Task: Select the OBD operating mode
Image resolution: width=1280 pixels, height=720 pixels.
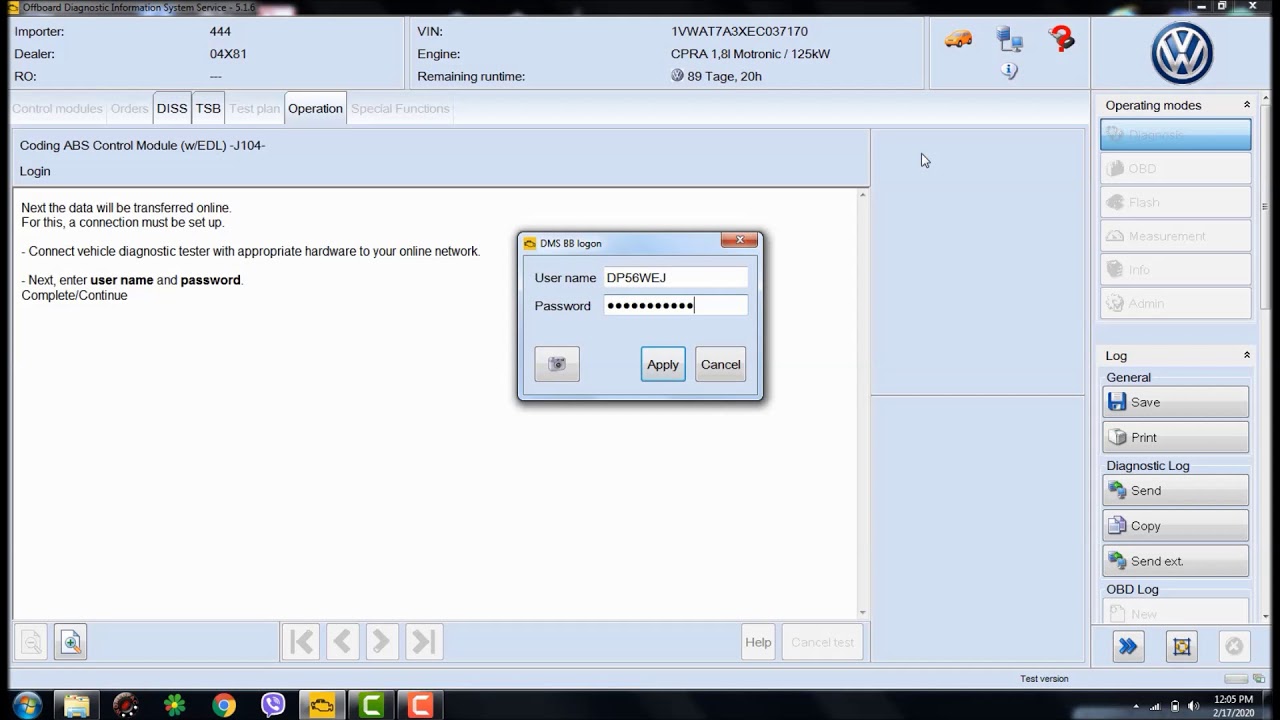Action: pyautogui.click(x=1176, y=169)
